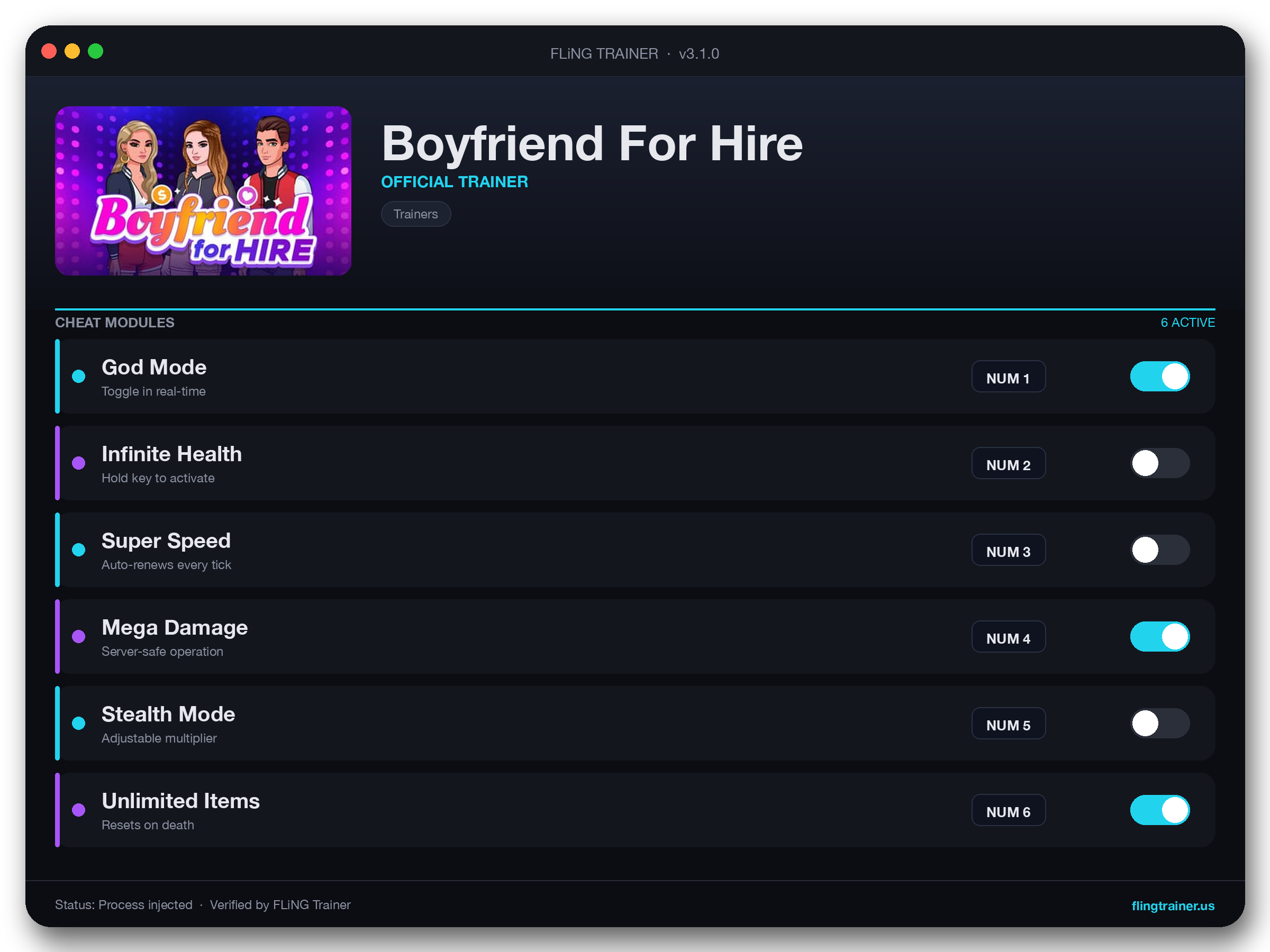1270x952 pixels.
Task: Turn off the God Mode toggle
Action: click(x=1160, y=377)
